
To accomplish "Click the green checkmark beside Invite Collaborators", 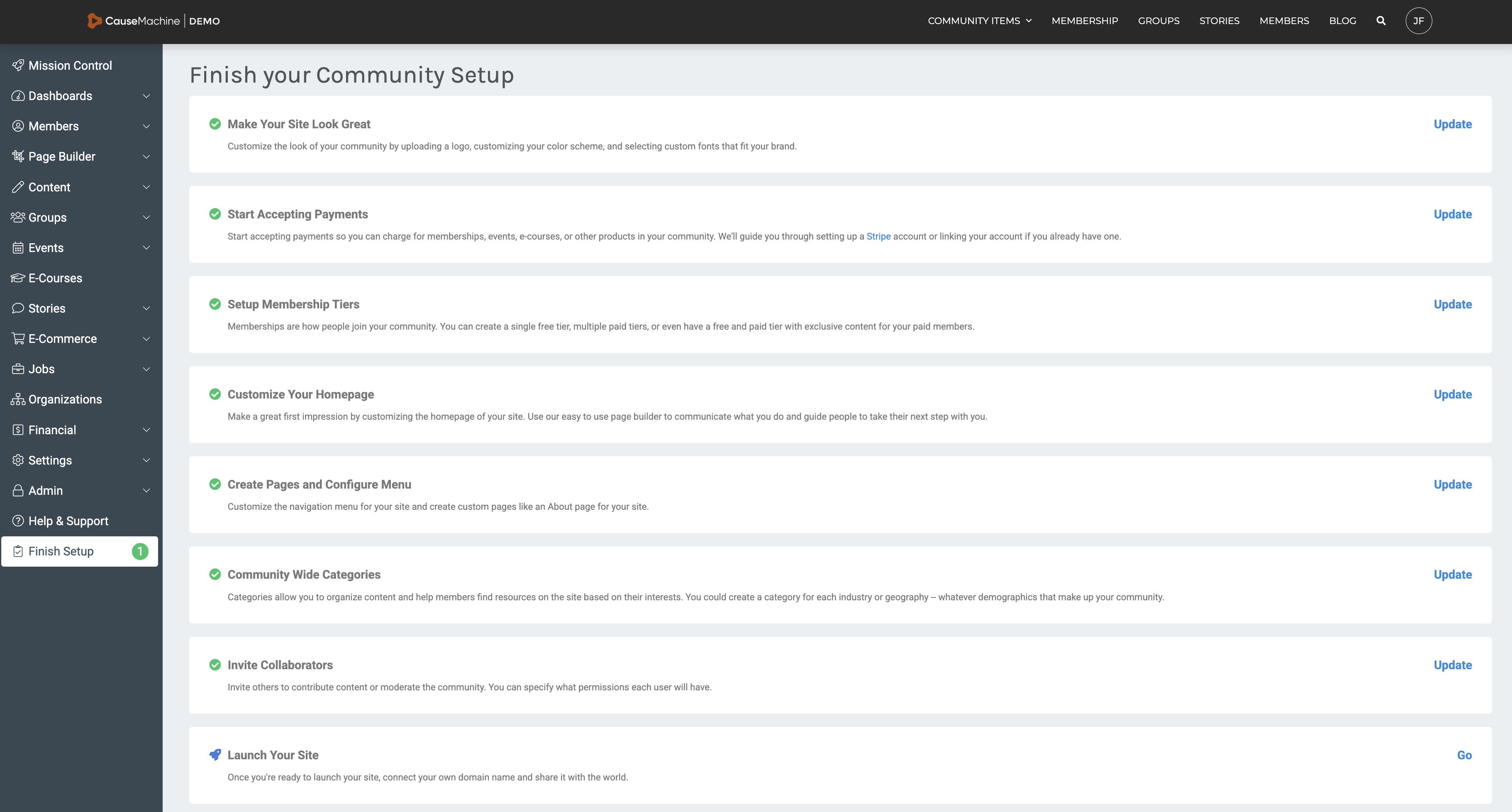I will click(215, 665).
